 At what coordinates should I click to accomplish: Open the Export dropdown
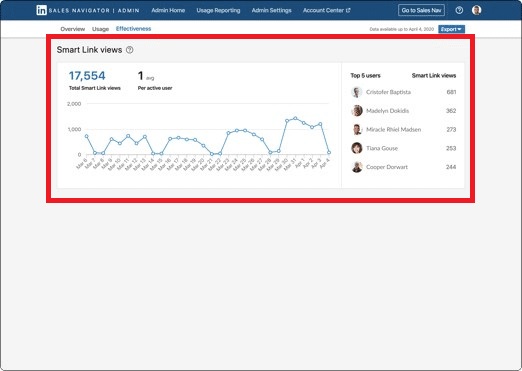point(451,29)
